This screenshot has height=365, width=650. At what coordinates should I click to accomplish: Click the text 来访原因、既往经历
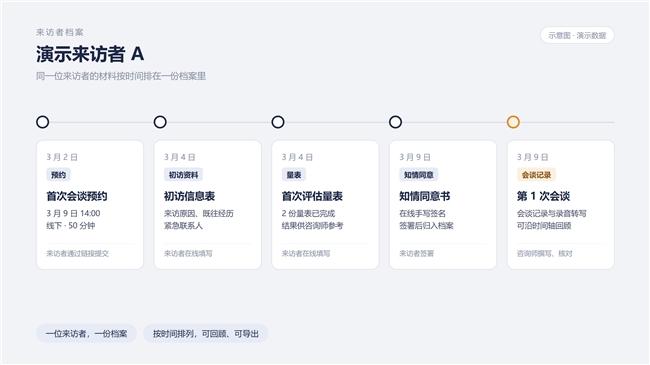[199, 214]
